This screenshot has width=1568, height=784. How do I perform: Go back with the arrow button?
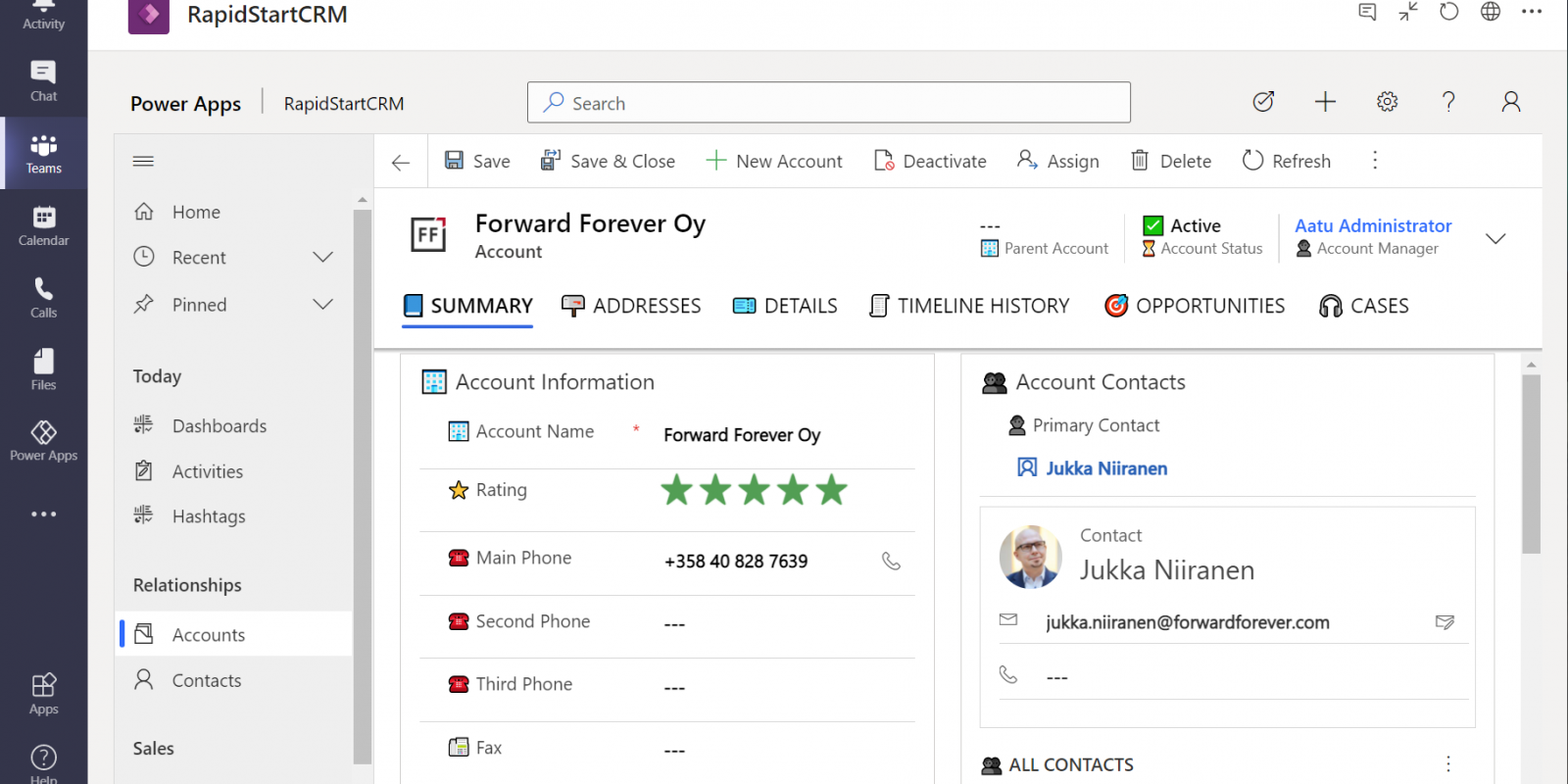400,162
